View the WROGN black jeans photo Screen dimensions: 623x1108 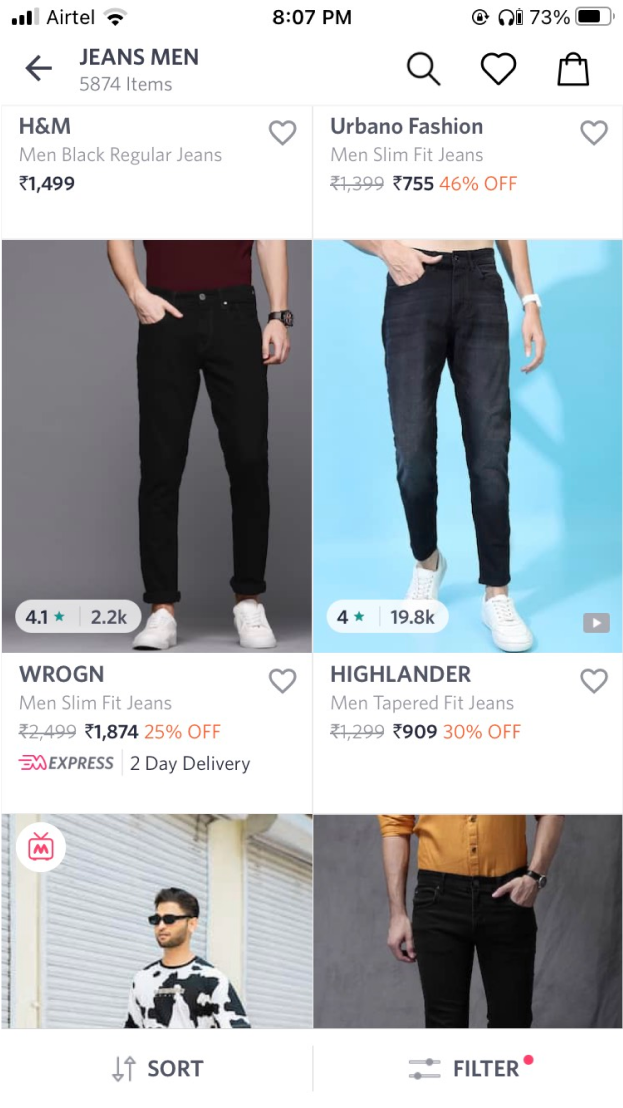[x=157, y=446]
